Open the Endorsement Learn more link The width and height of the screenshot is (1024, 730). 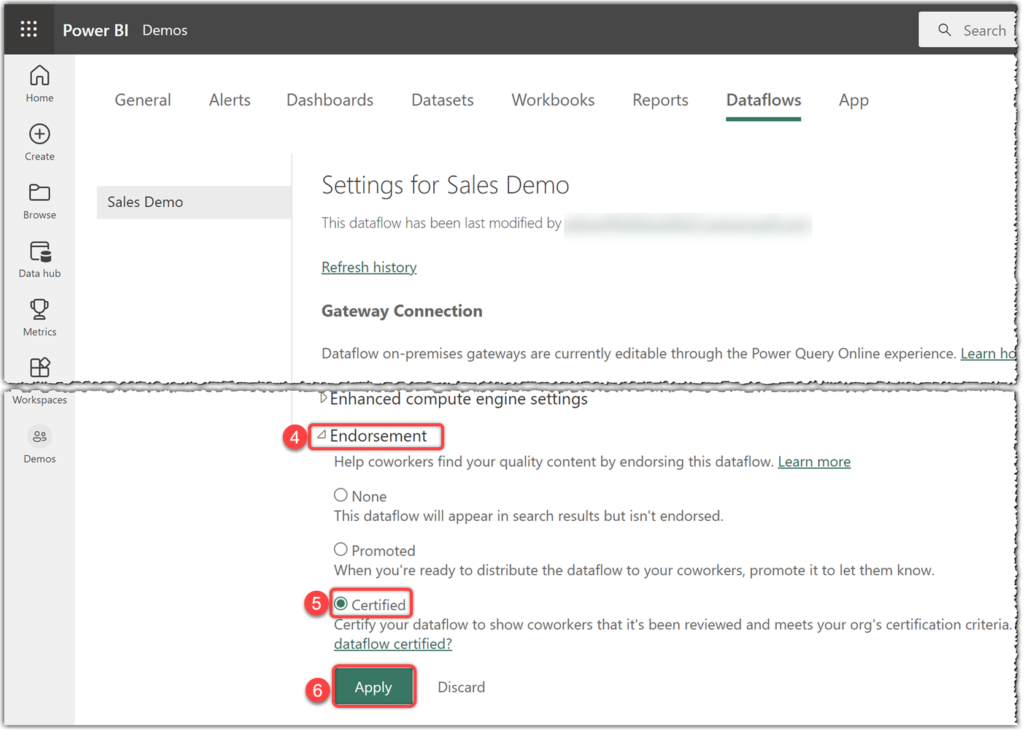click(814, 462)
